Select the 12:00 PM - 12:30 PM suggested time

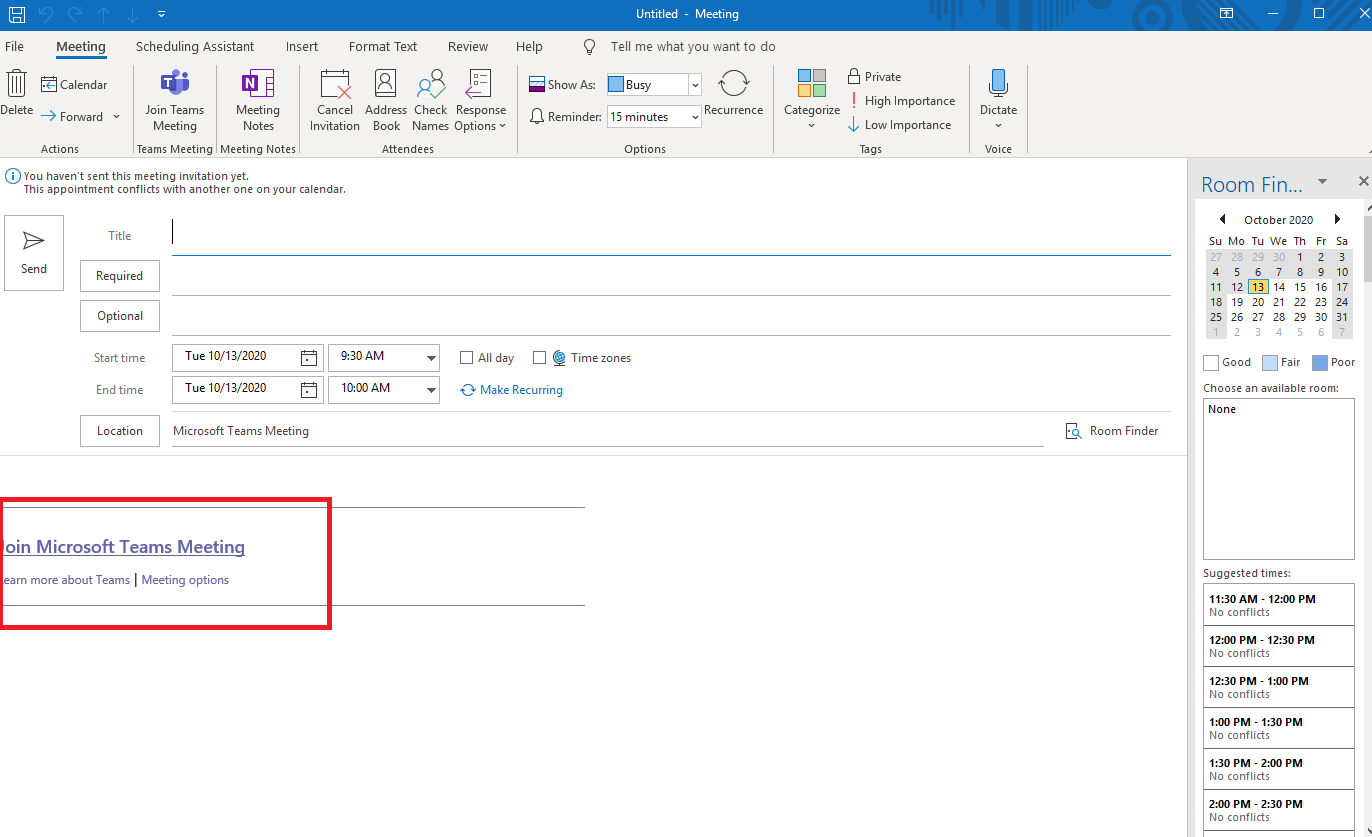click(x=1278, y=645)
